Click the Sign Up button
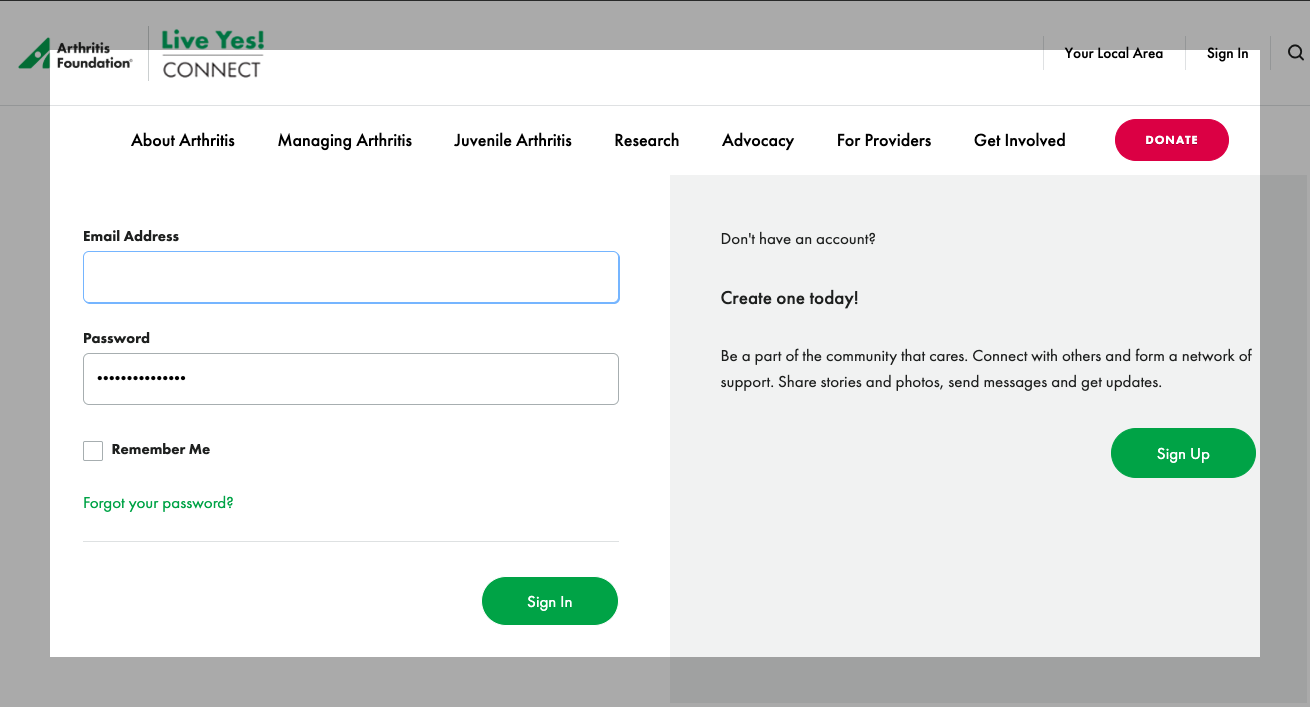 click(1183, 453)
